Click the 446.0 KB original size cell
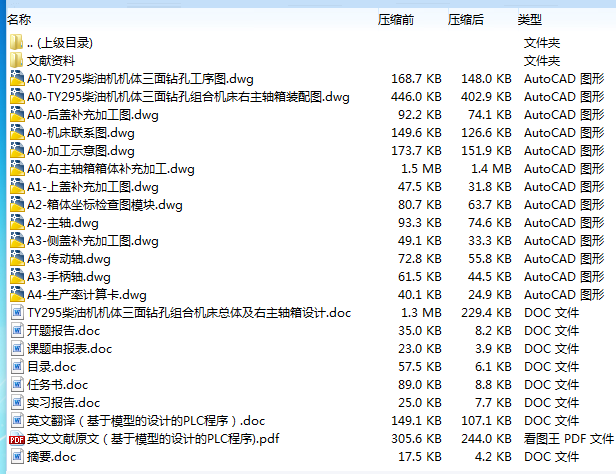The width and height of the screenshot is (616, 474). pos(416,97)
